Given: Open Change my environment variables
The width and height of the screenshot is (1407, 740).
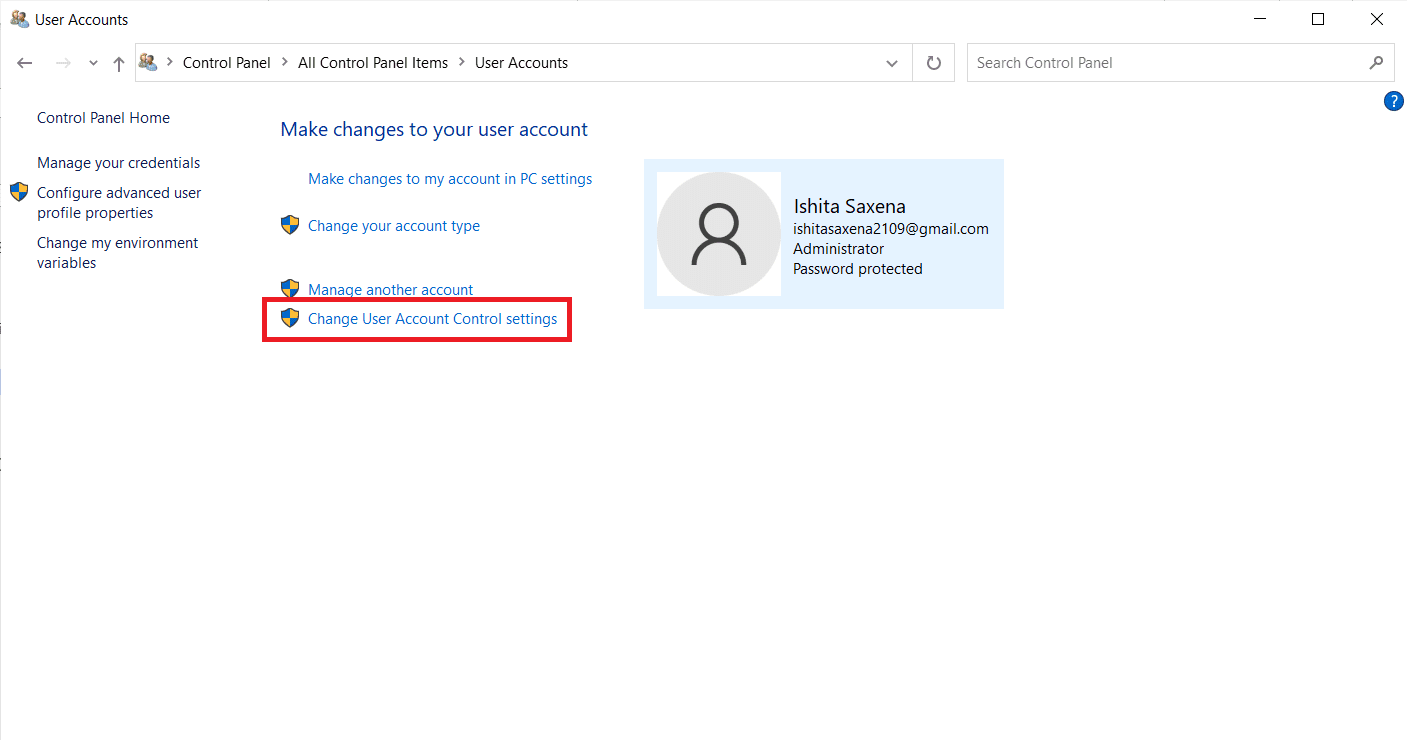Looking at the screenshot, I should tap(116, 252).
